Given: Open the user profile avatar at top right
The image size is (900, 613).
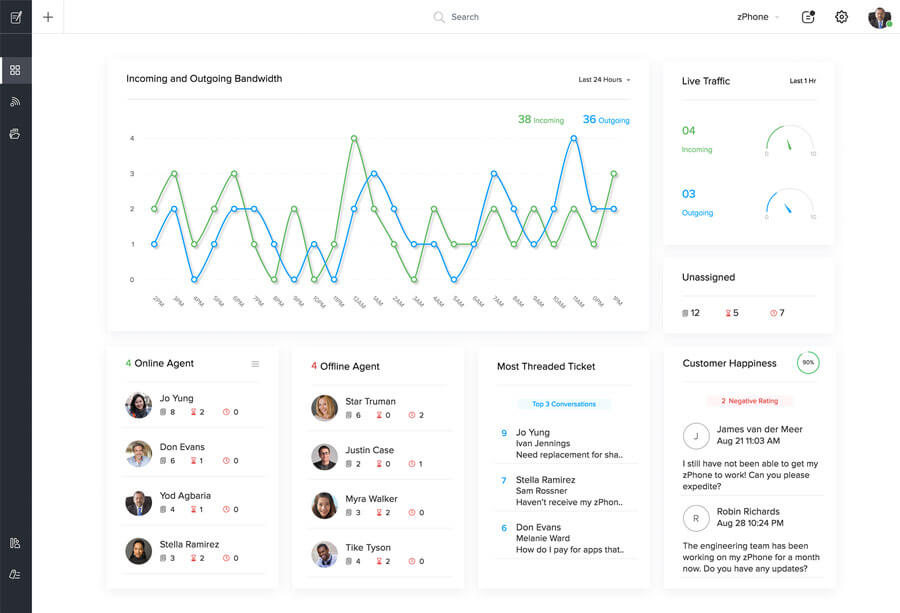Looking at the screenshot, I should (x=879, y=17).
